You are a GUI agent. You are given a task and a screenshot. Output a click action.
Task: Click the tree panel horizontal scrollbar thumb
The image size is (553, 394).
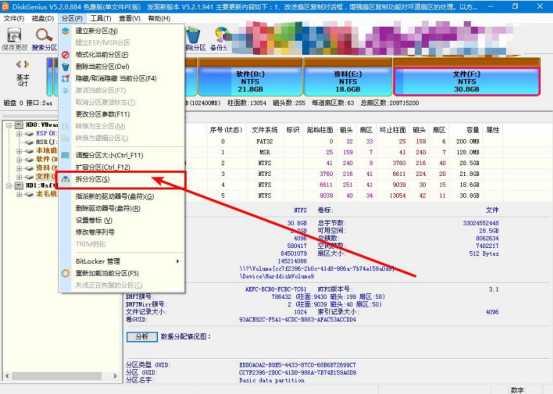[x=57, y=376]
